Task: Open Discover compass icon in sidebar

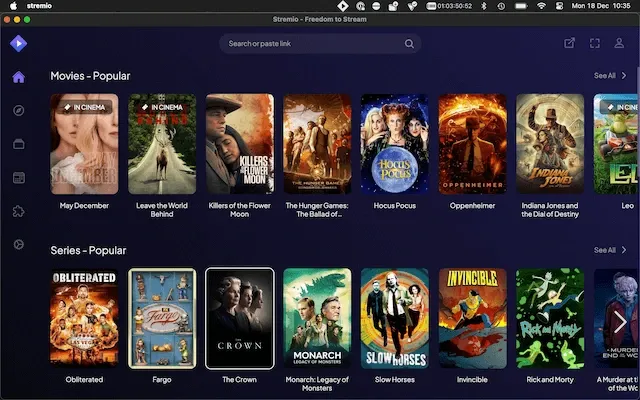Action: pyautogui.click(x=18, y=111)
